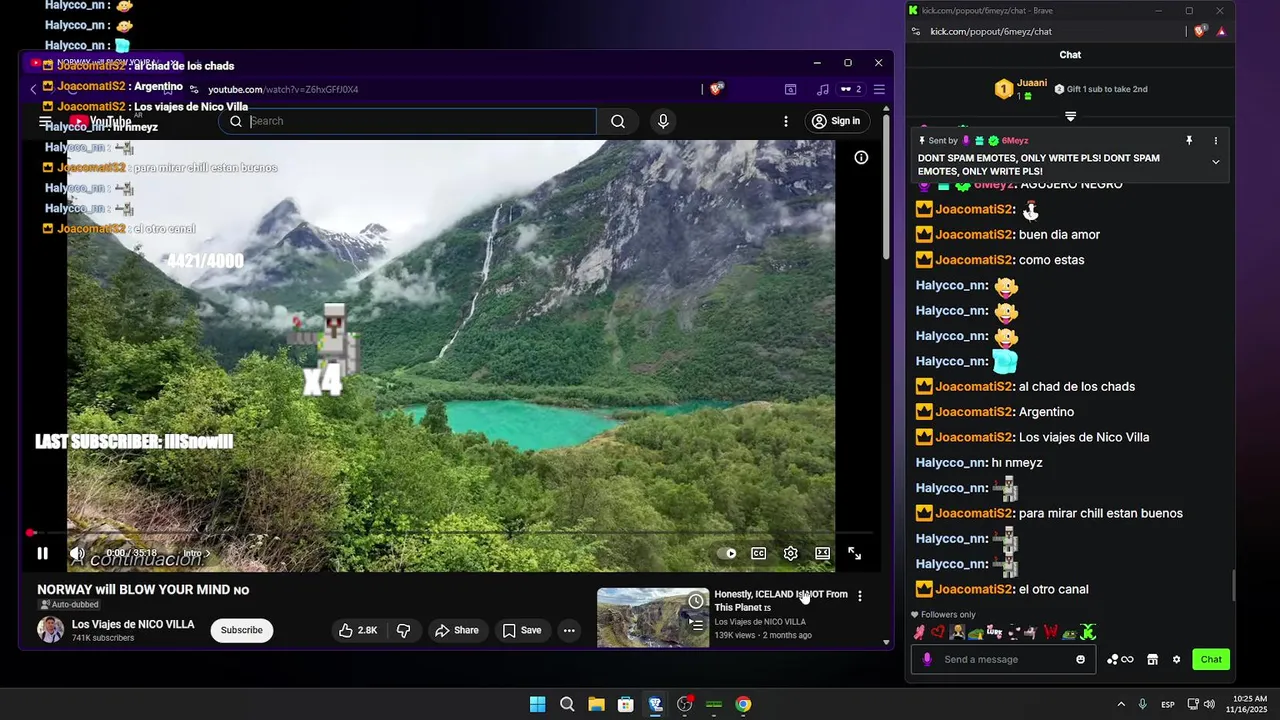1280x720 pixels.
Task: Open File Explorer from taskbar
Action: 596,704
